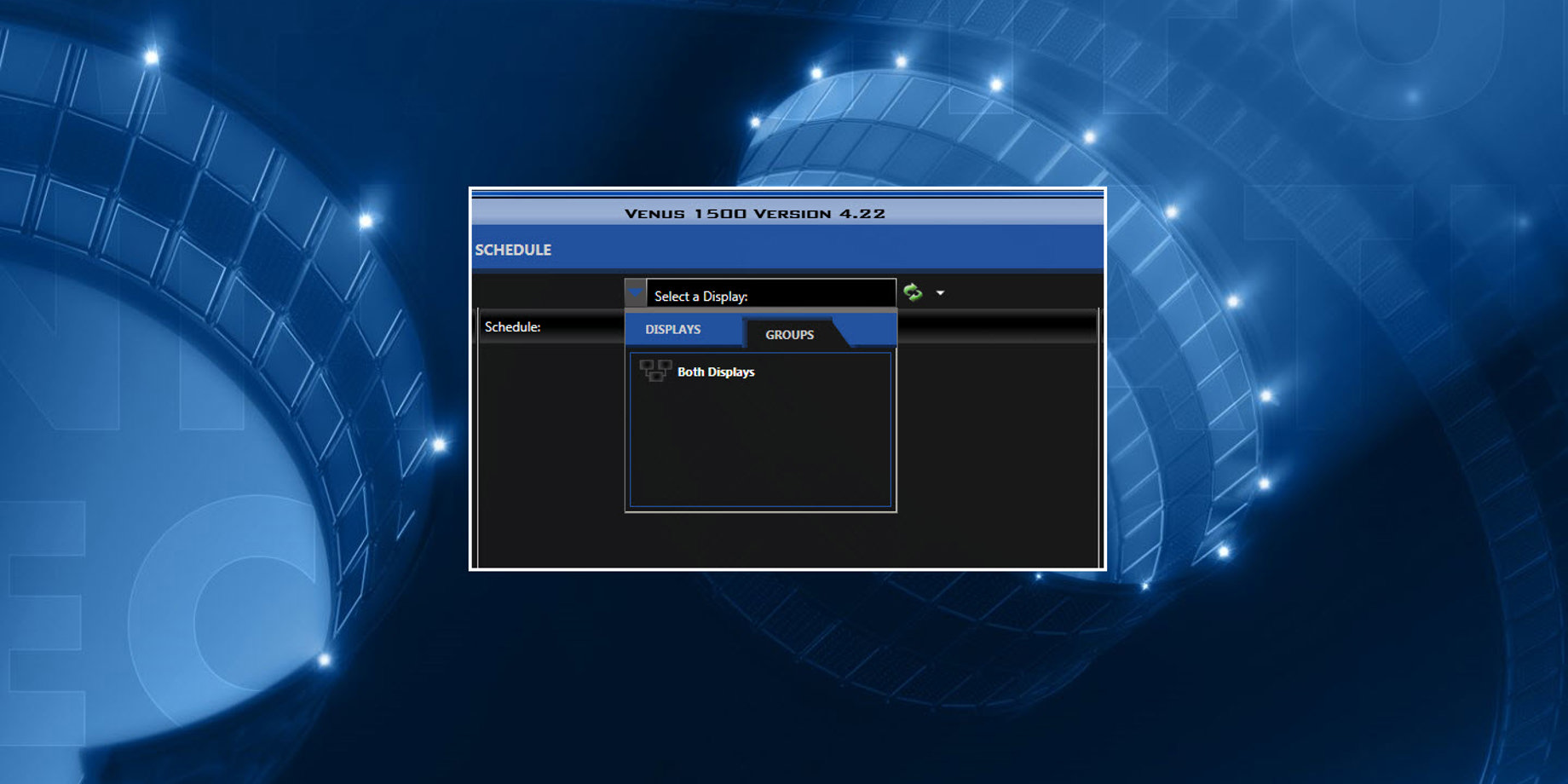
Task: Switch to the DISPLAYS tab
Action: 672,330
